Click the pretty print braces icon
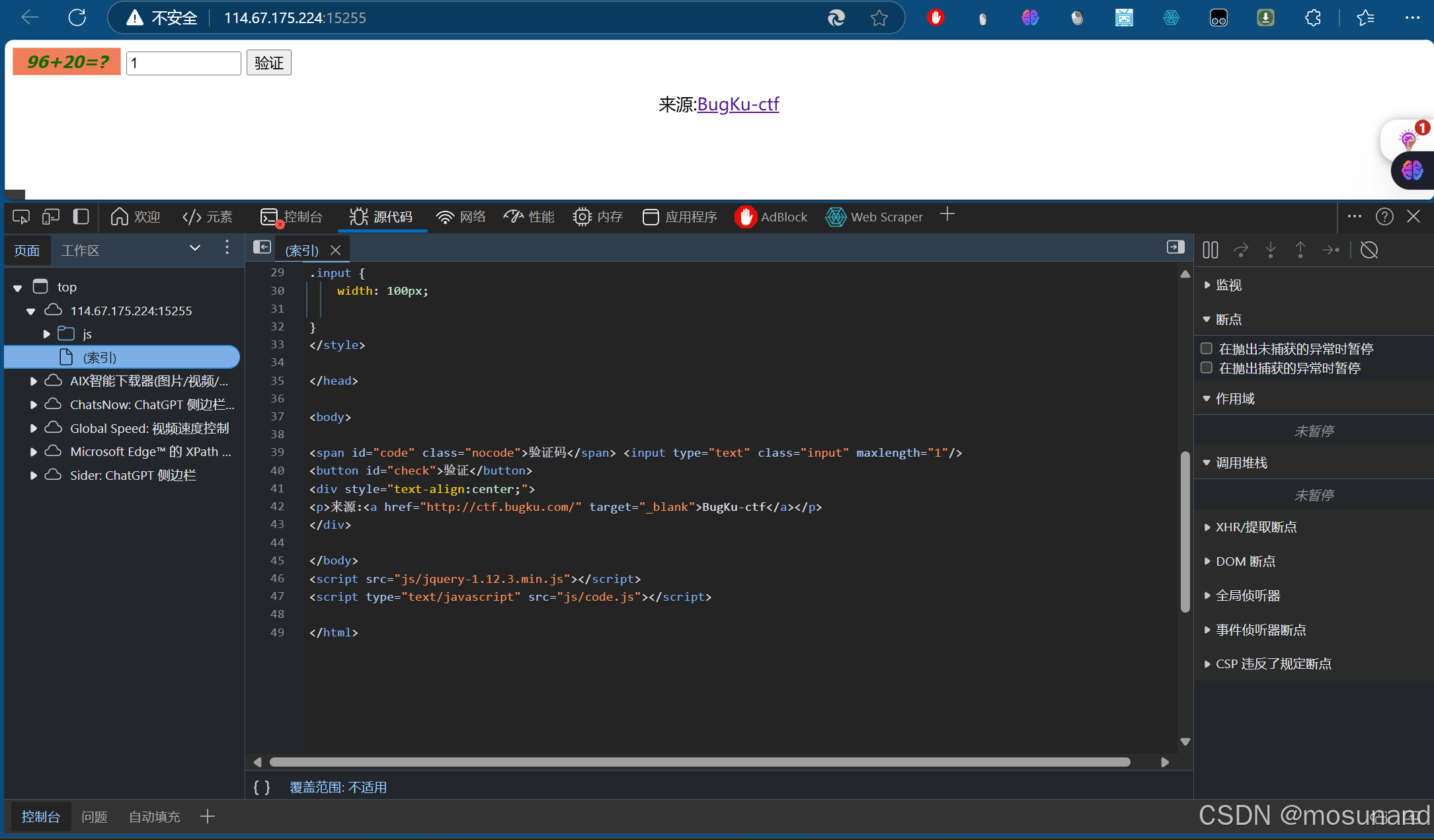 [x=262, y=787]
